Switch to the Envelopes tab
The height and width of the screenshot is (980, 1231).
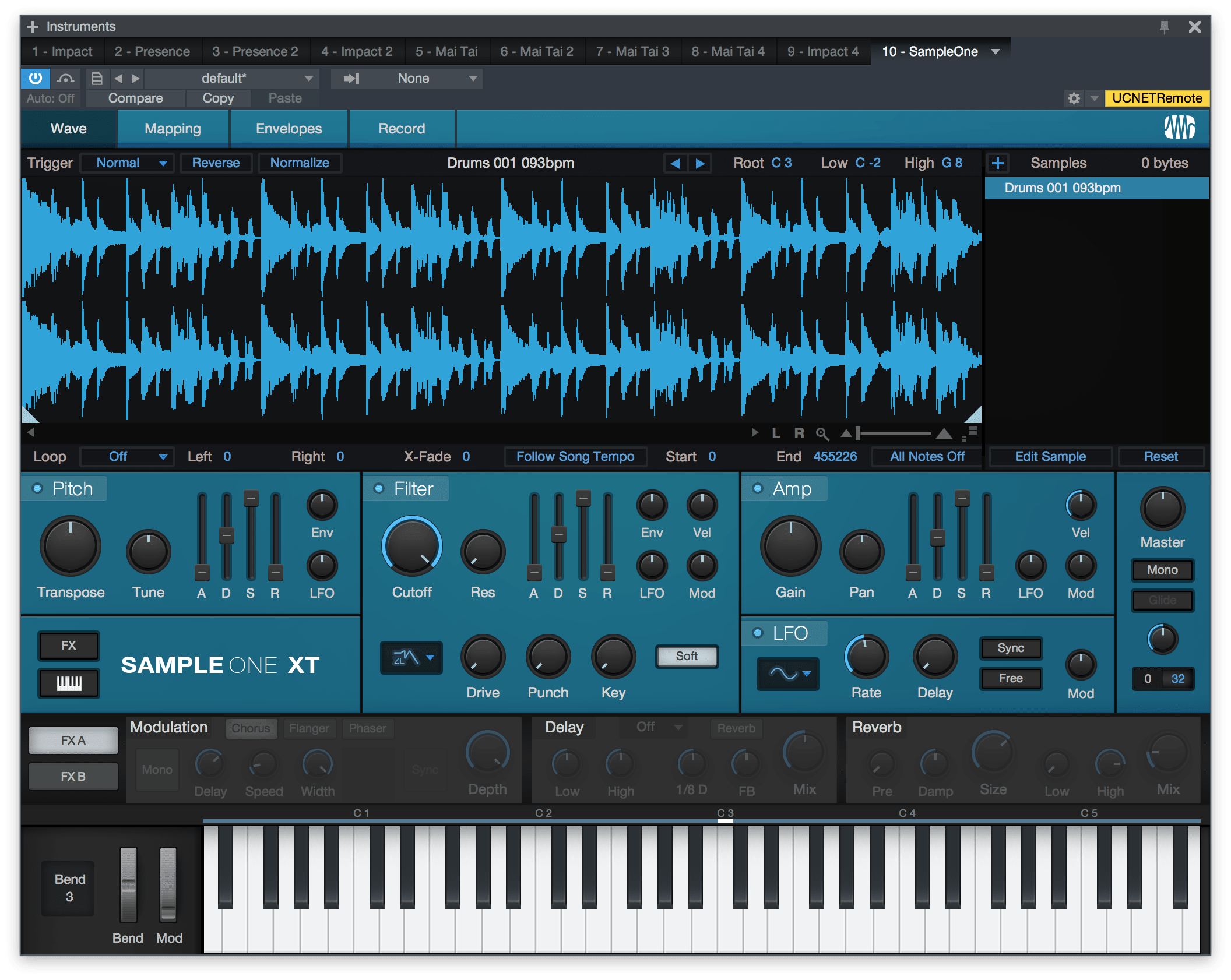tap(289, 128)
